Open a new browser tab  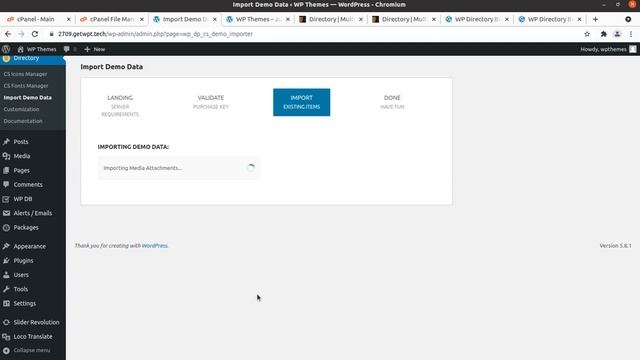[595, 19]
